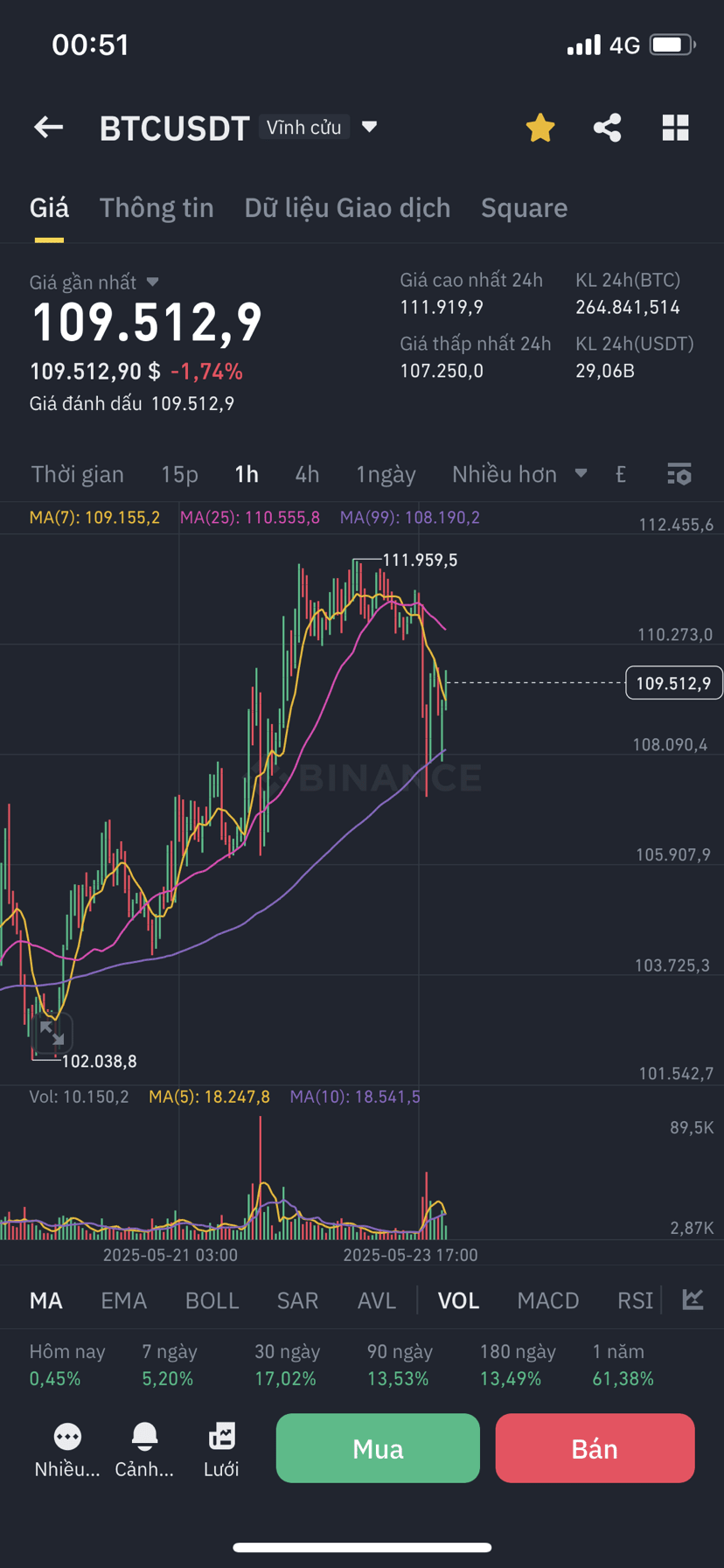Viewport: 724px width, 1568px height.
Task: Tap the Bán sell button
Action: (595, 1448)
